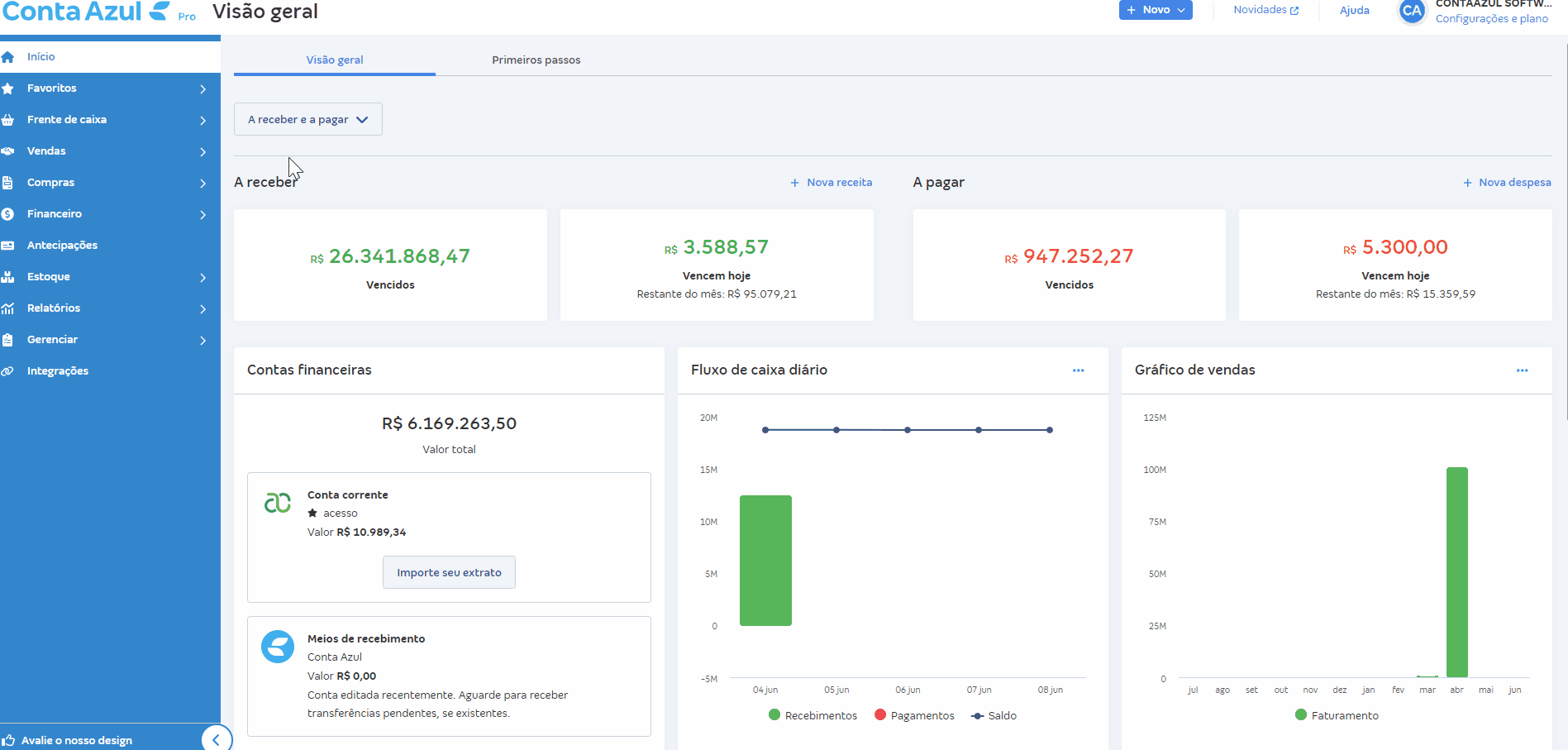Click Avalie o nosso design link
This screenshot has height=750, width=1568.
coord(76,740)
